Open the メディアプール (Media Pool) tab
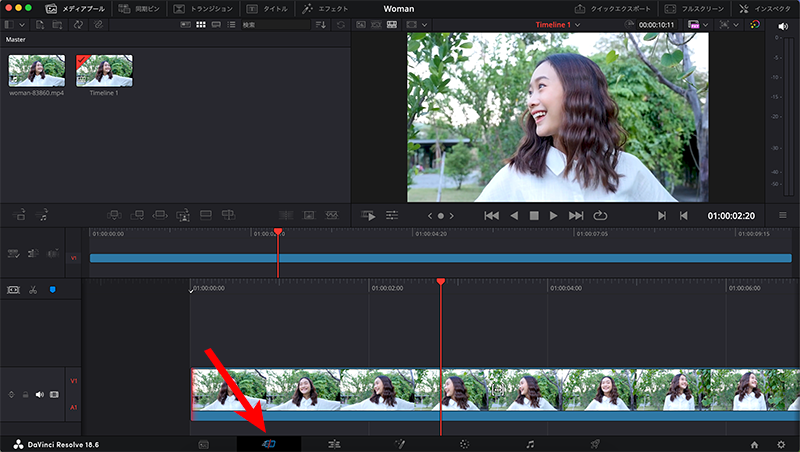The height and width of the screenshot is (452, 800). pyautogui.click(x=75, y=9)
